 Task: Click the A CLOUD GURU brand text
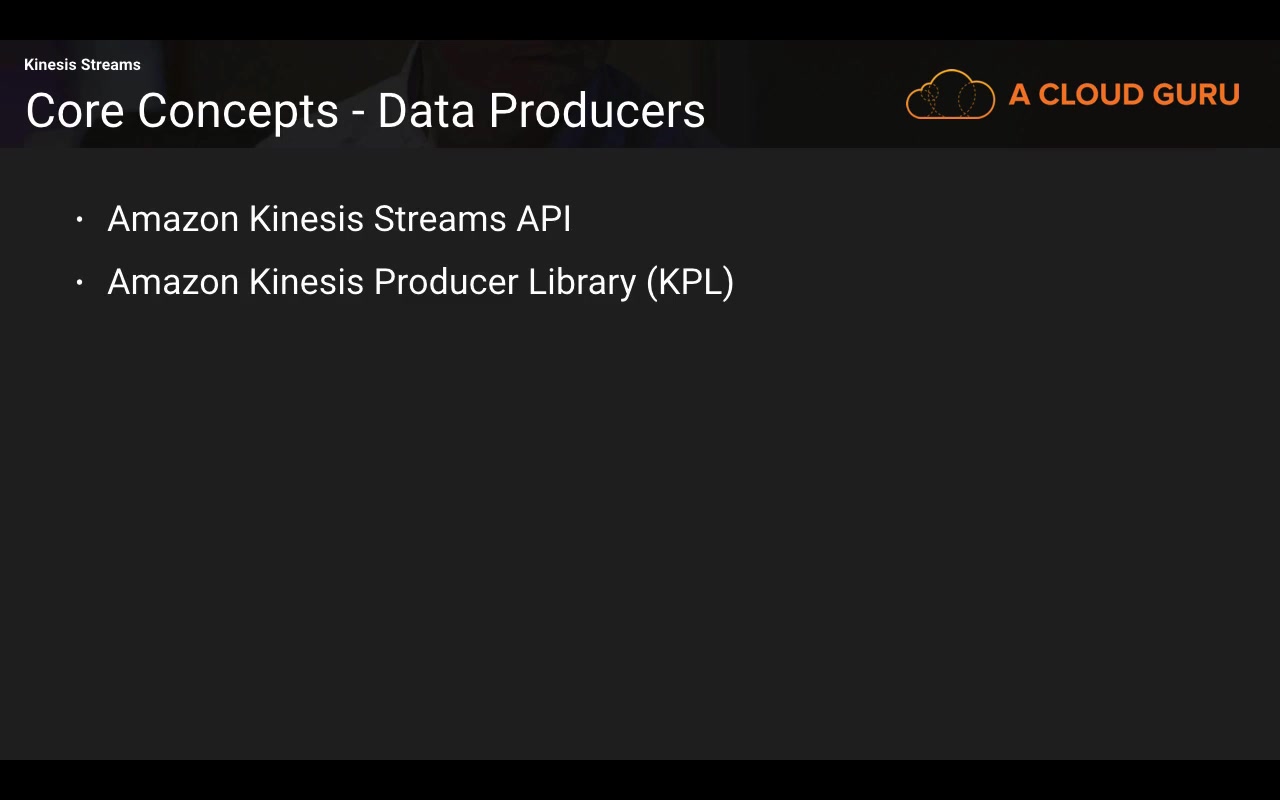pyautogui.click(x=1124, y=95)
